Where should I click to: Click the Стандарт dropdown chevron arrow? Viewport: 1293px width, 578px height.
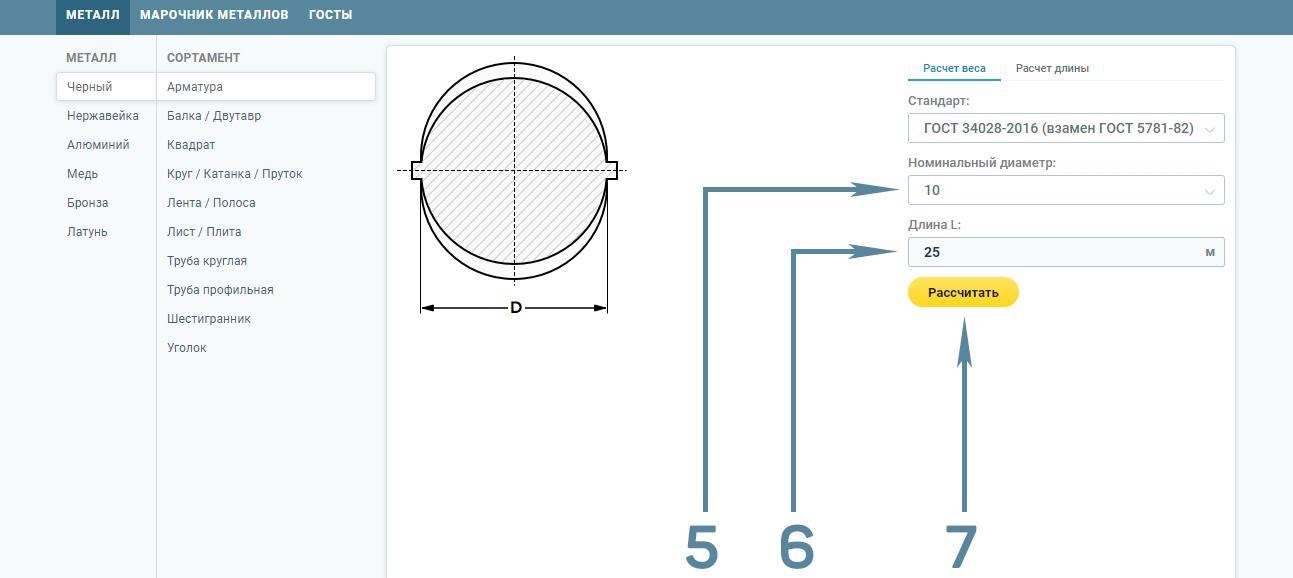[1210, 129]
